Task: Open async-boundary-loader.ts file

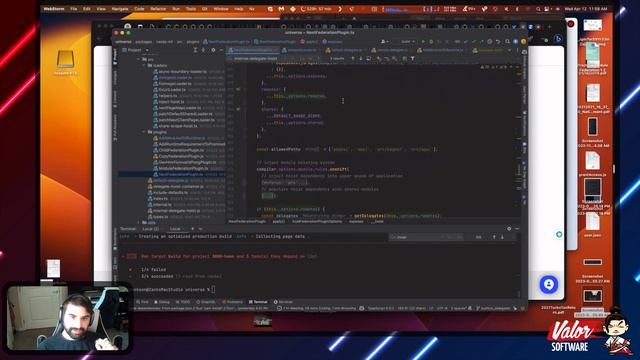Action: tap(183, 71)
